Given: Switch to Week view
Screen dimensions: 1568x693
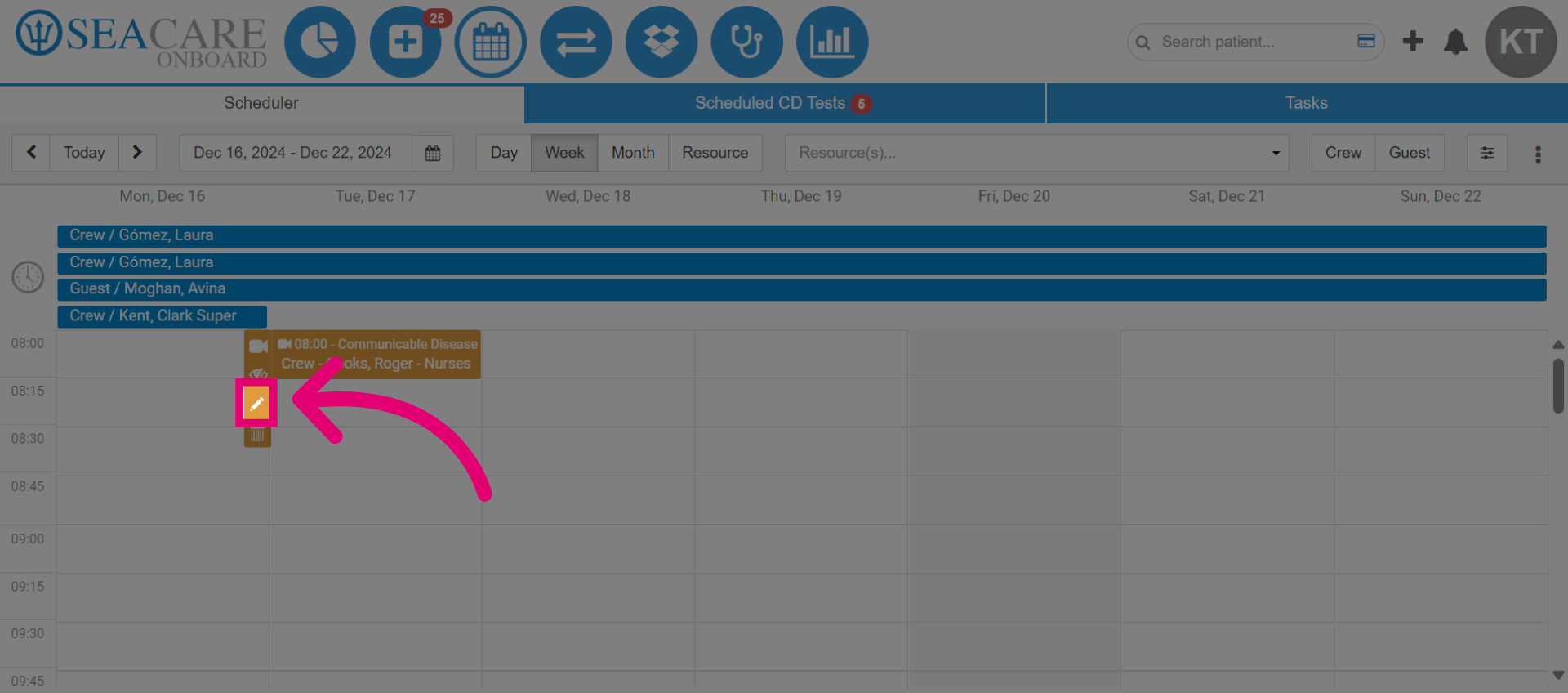Looking at the screenshot, I should (x=564, y=153).
